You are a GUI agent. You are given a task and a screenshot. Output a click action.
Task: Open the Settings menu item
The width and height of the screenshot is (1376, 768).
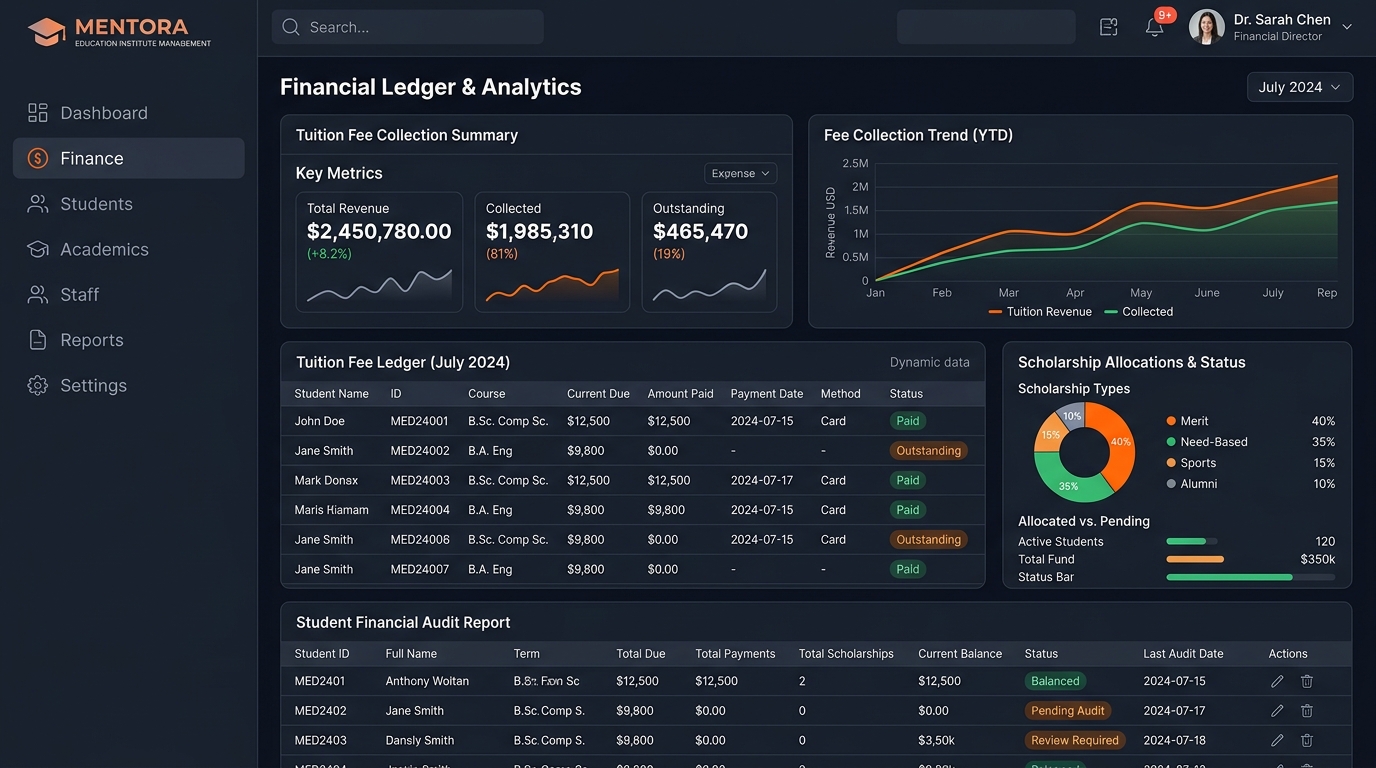[x=128, y=385]
